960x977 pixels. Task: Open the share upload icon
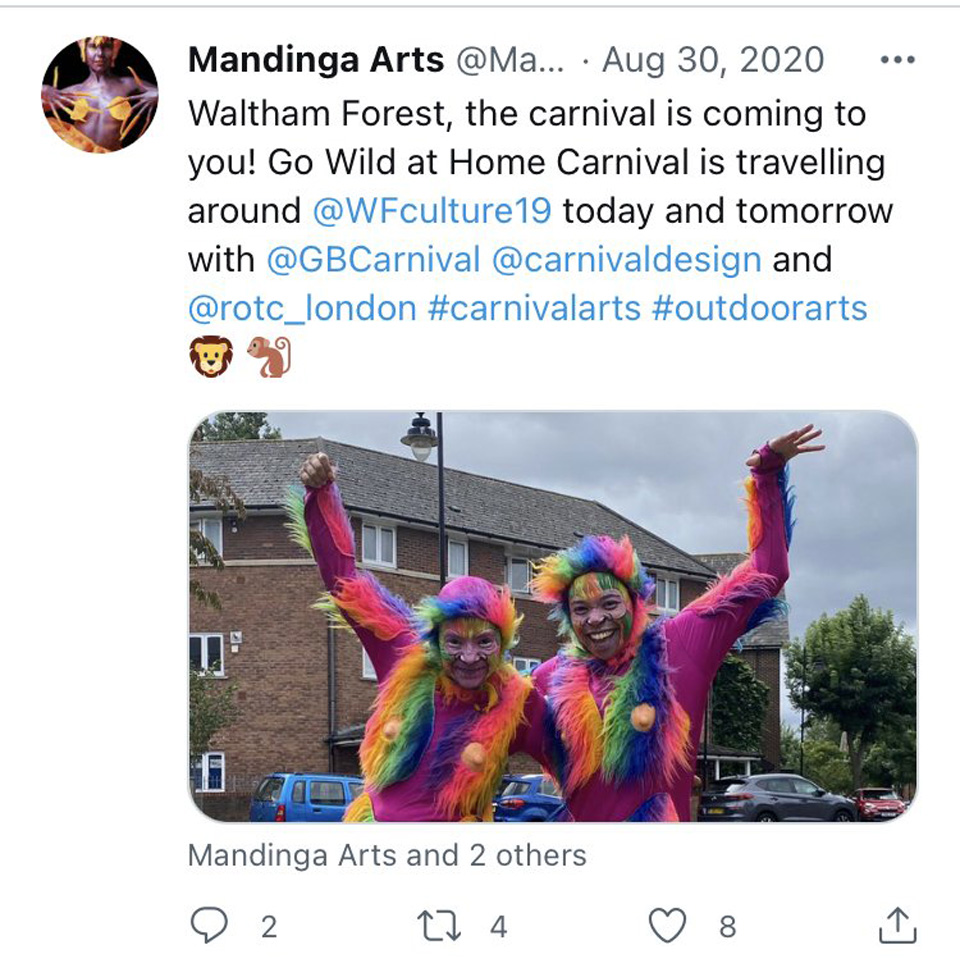click(897, 925)
